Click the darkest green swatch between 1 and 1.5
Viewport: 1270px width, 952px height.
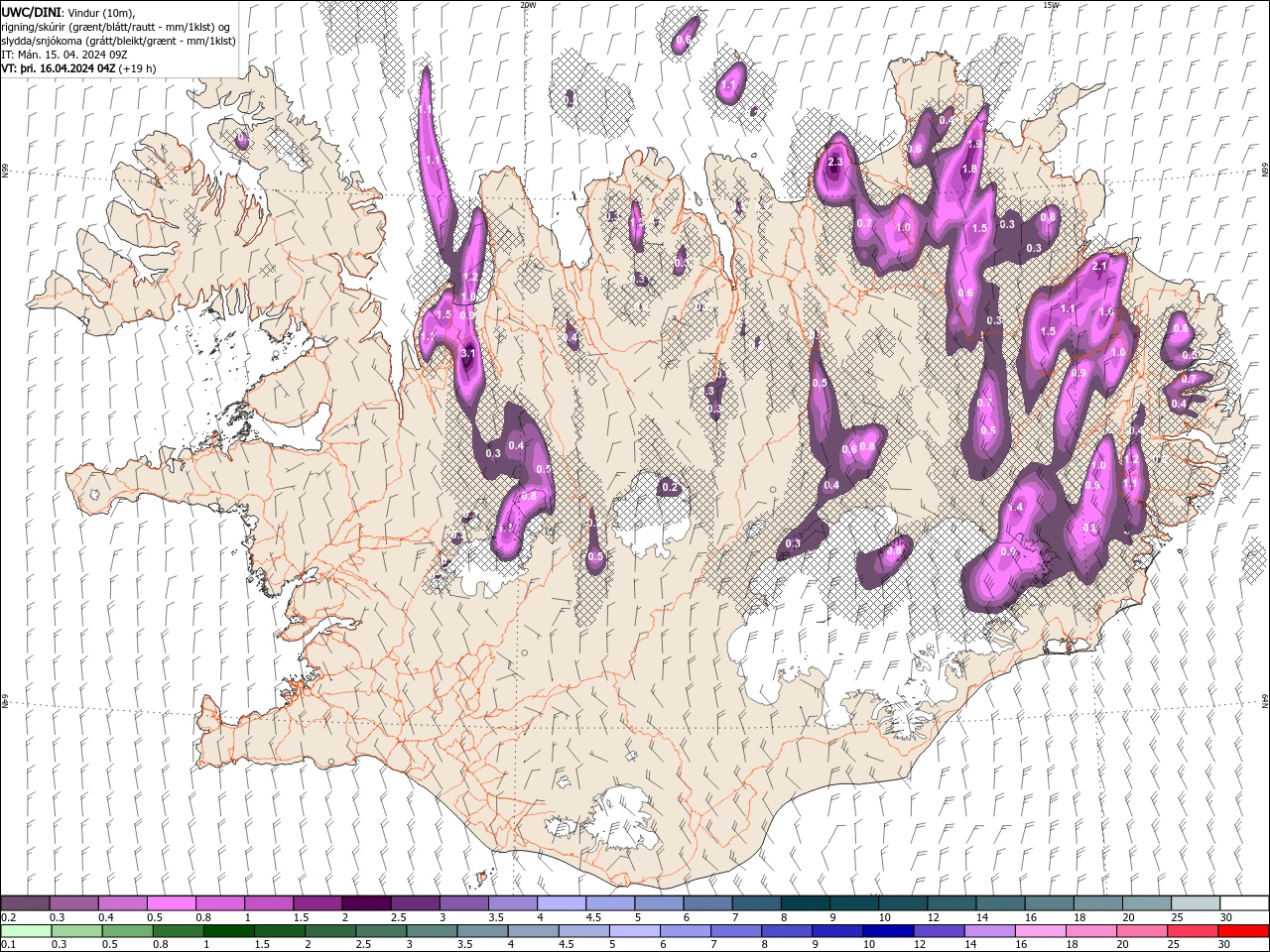point(228,931)
